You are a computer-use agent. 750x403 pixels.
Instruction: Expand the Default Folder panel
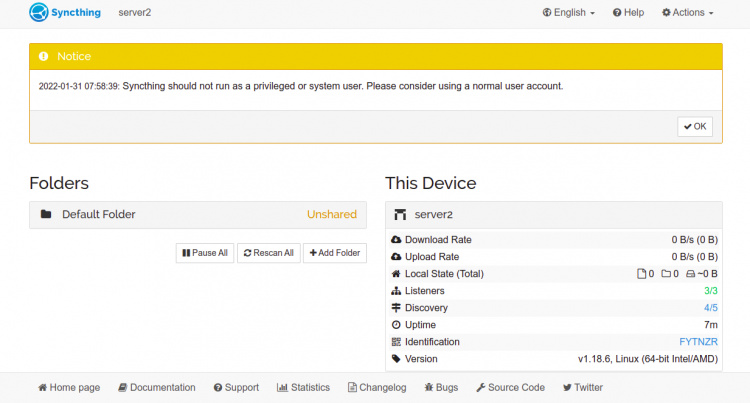pyautogui.click(x=198, y=214)
